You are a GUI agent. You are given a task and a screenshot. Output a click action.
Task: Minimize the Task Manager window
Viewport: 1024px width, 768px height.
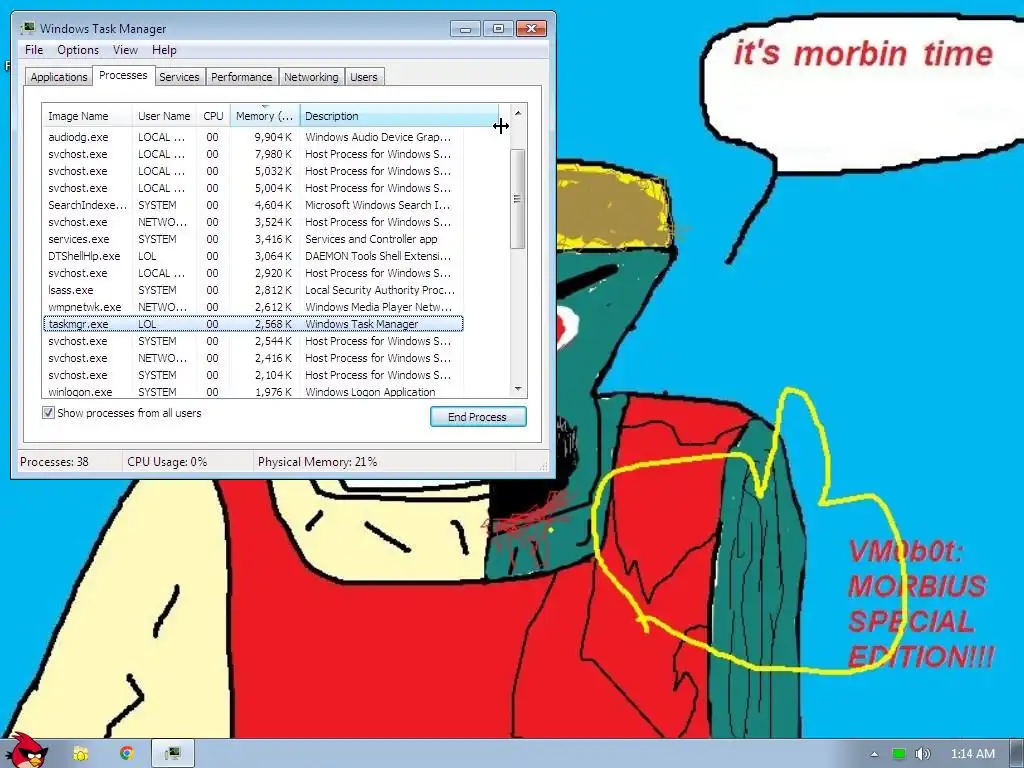click(x=465, y=29)
